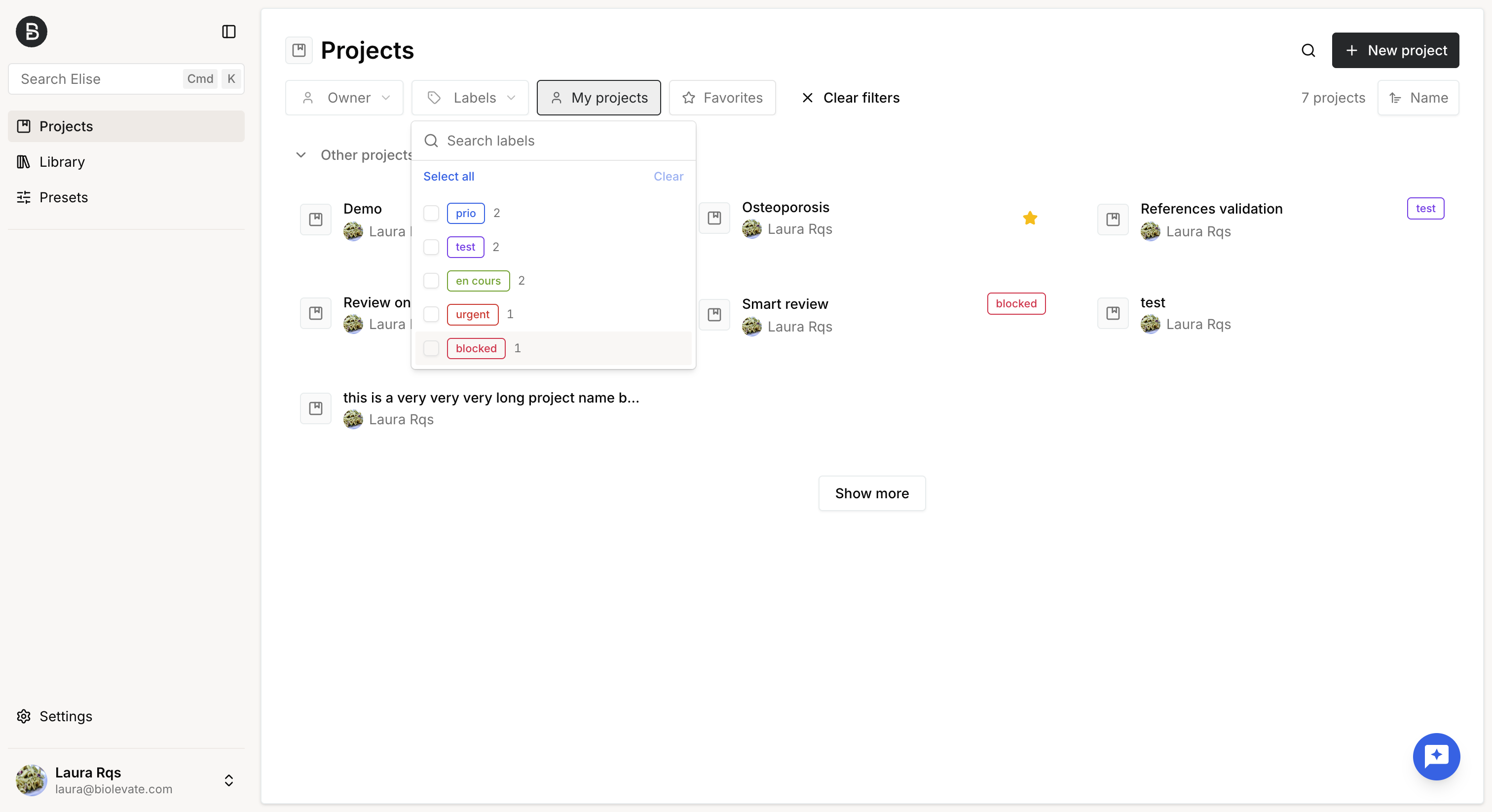Click the test project icon
This screenshot has width=1492, height=812.
1113,313
